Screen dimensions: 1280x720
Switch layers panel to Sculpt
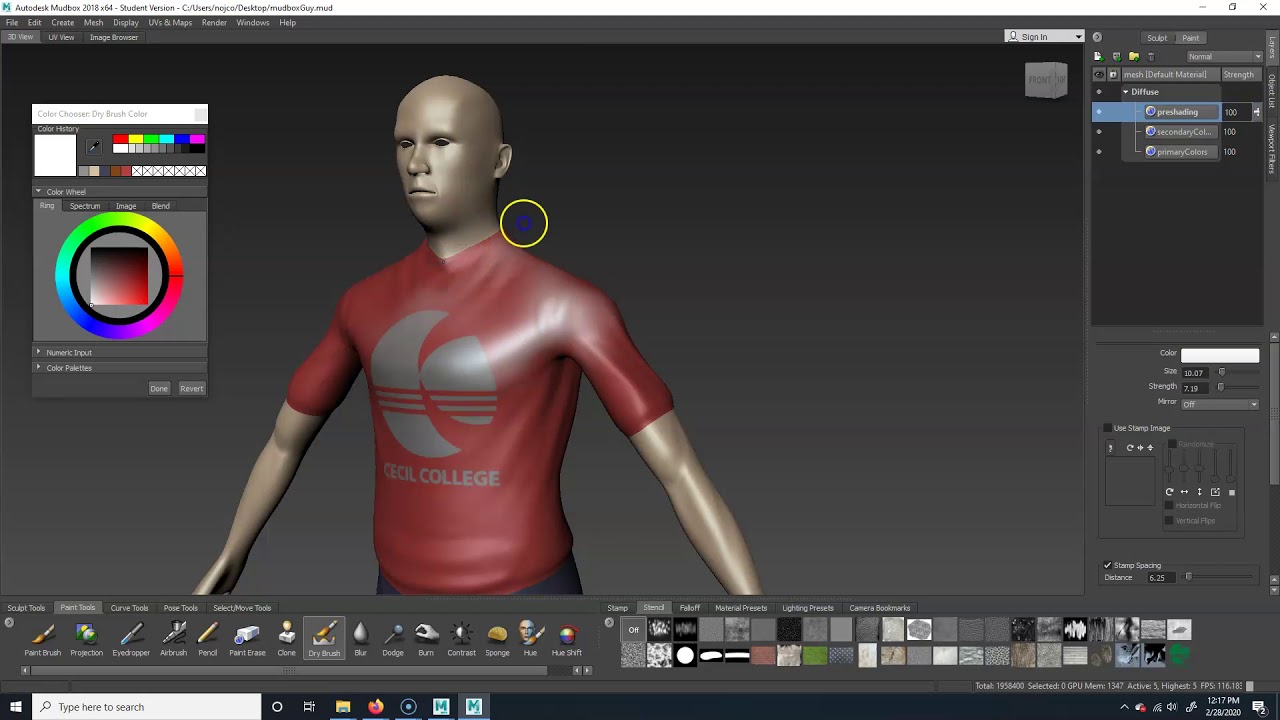point(1157,38)
